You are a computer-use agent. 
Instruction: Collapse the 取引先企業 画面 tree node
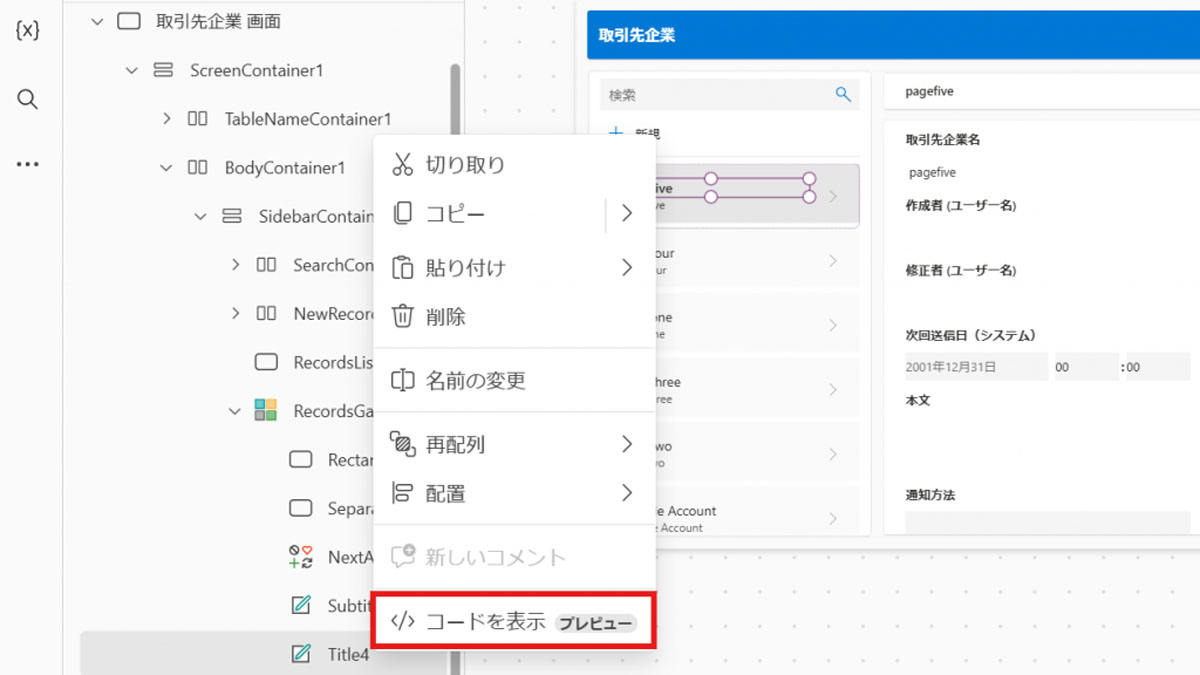(96, 20)
